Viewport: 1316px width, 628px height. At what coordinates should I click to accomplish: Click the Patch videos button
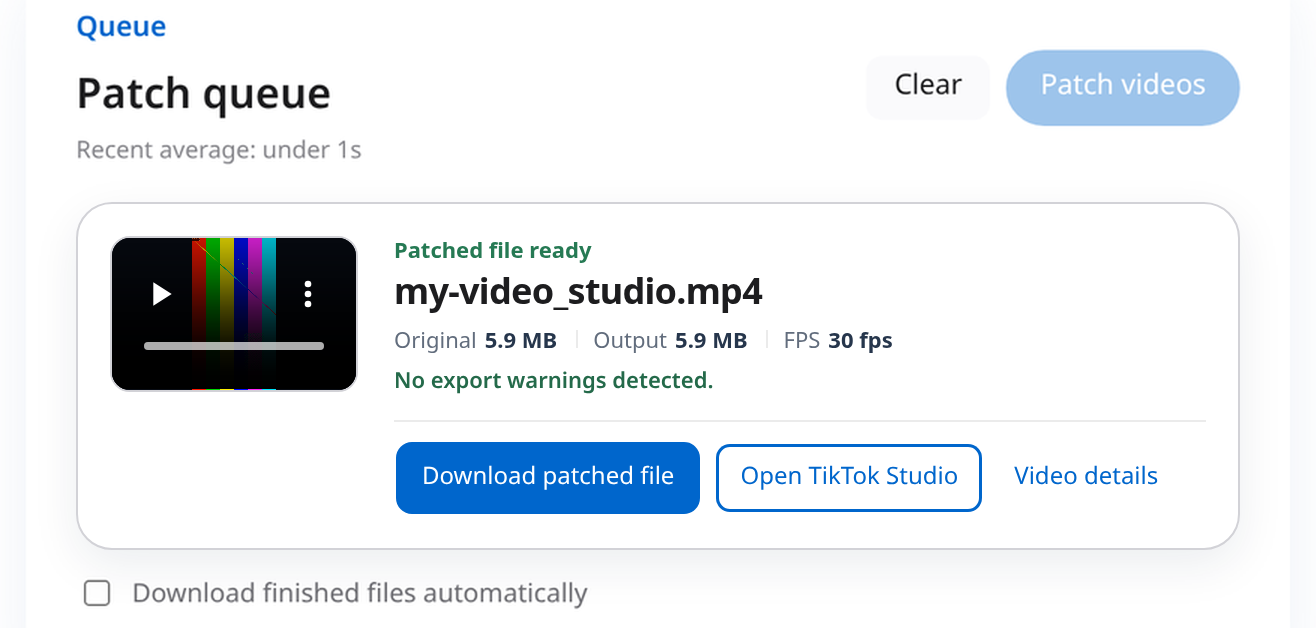(x=1123, y=87)
